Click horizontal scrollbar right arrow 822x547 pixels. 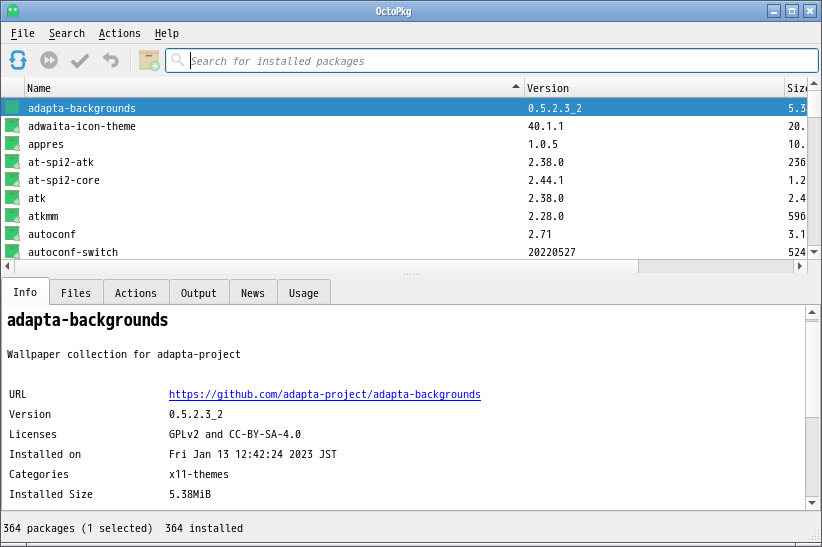tap(800, 266)
